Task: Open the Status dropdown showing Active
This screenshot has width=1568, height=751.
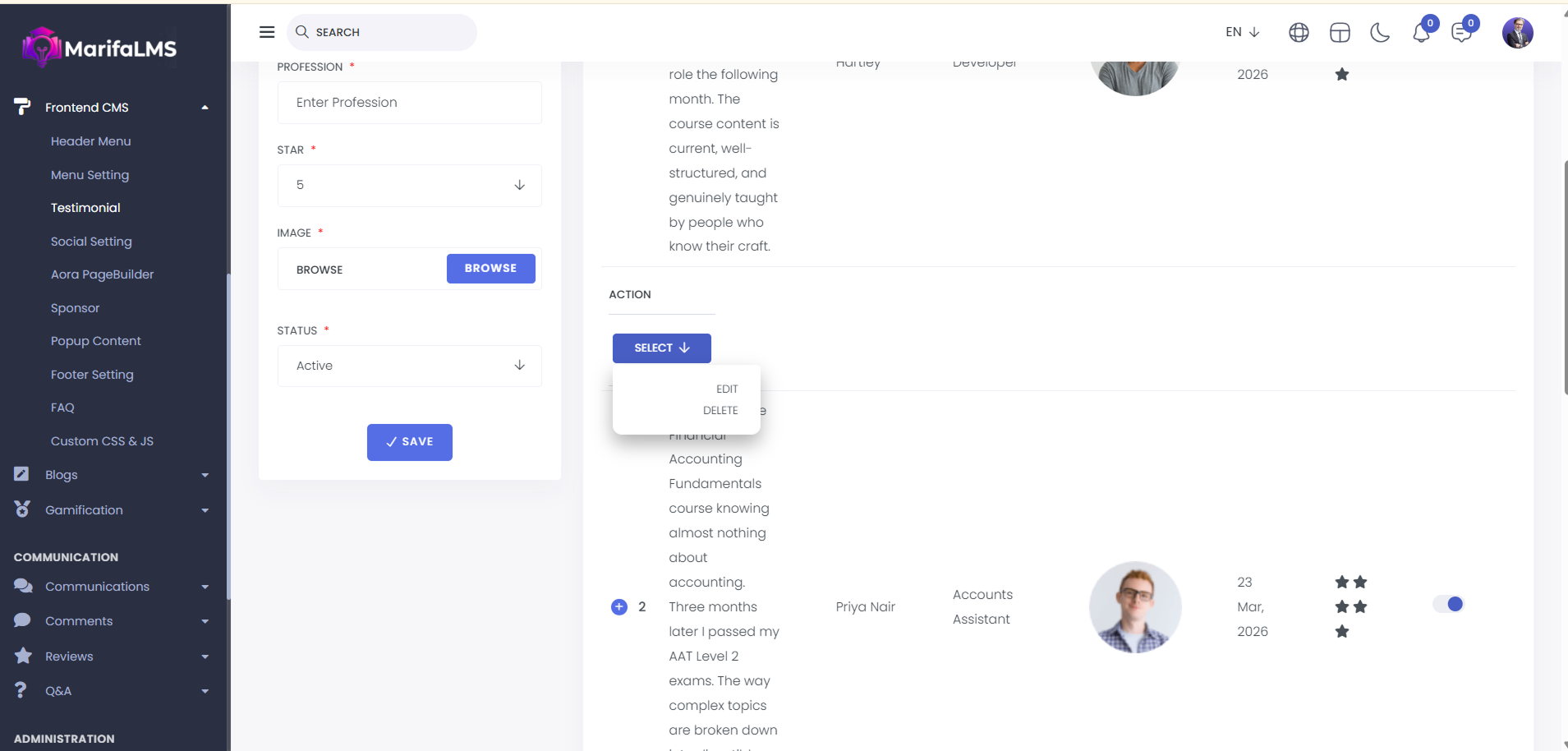Action: (x=409, y=366)
